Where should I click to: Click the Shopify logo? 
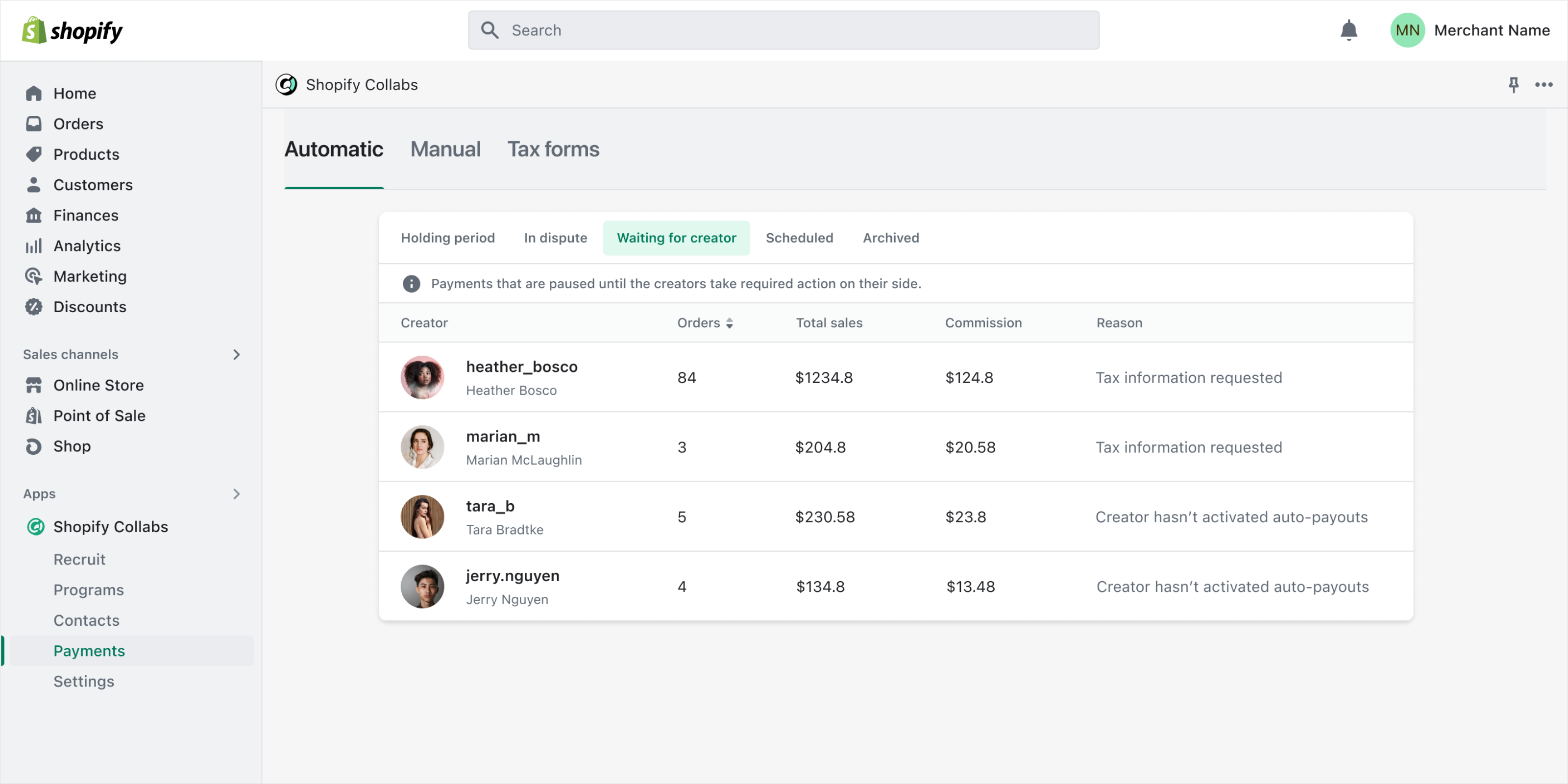[72, 30]
